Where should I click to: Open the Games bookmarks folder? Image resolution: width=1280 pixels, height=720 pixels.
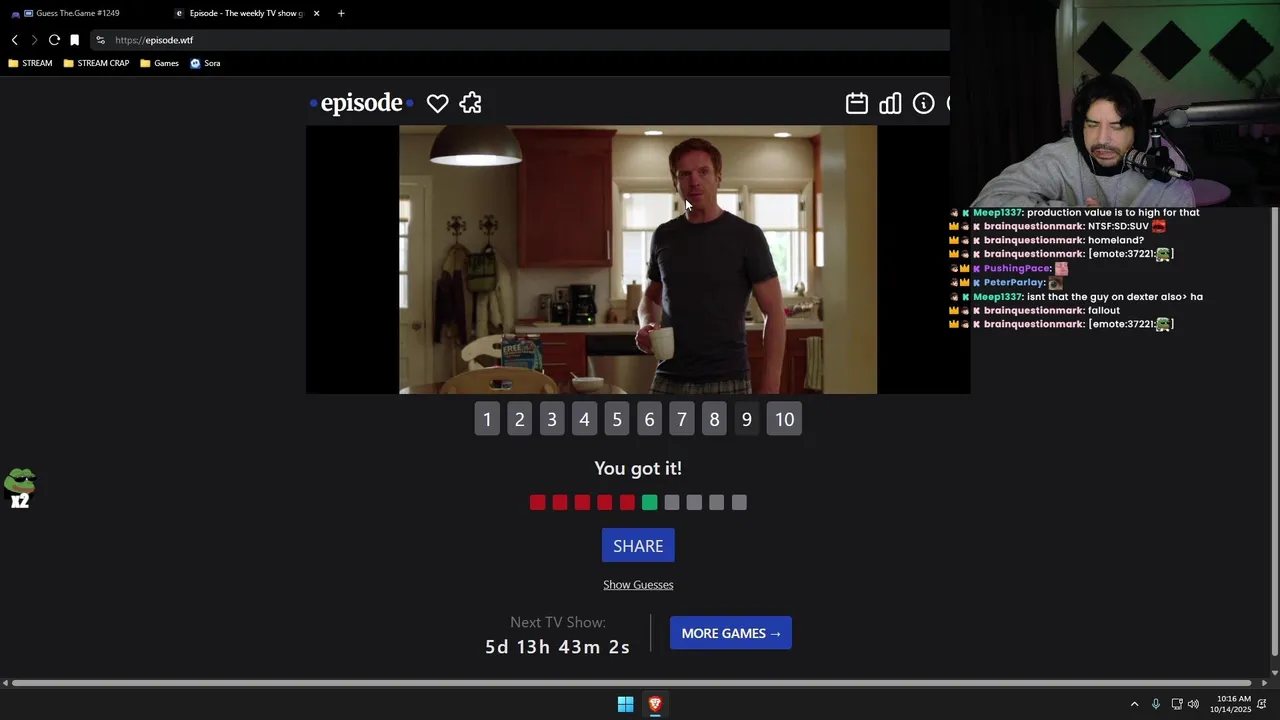[160, 63]
